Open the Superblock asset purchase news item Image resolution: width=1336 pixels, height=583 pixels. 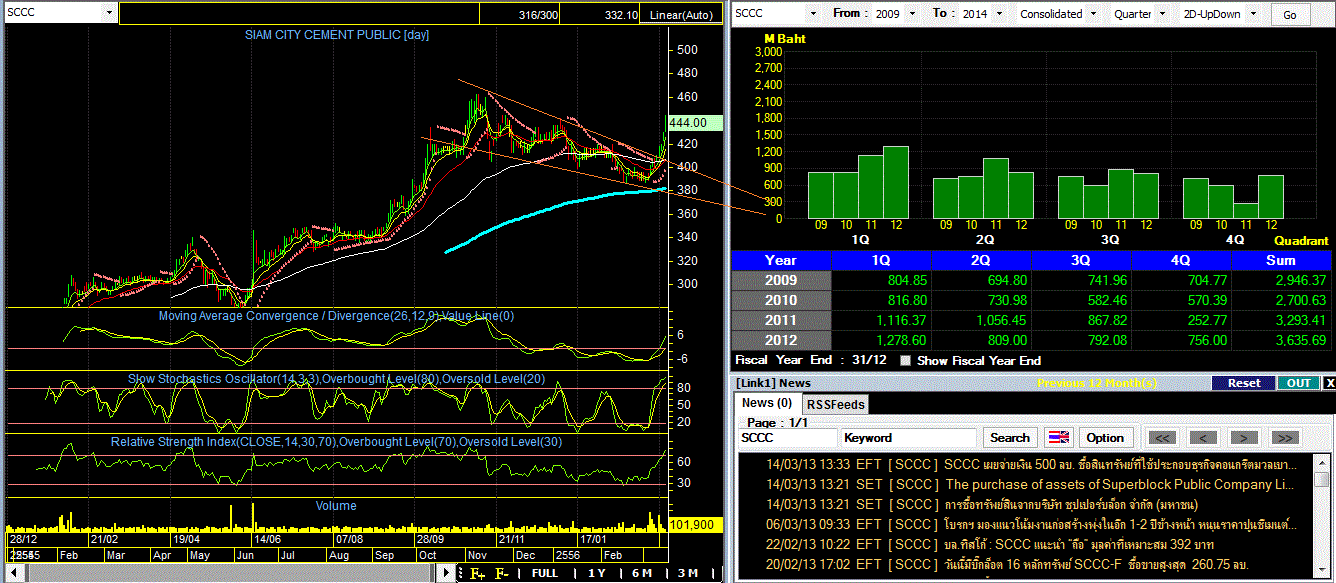pyautogui.click(x=1031, y=485)
